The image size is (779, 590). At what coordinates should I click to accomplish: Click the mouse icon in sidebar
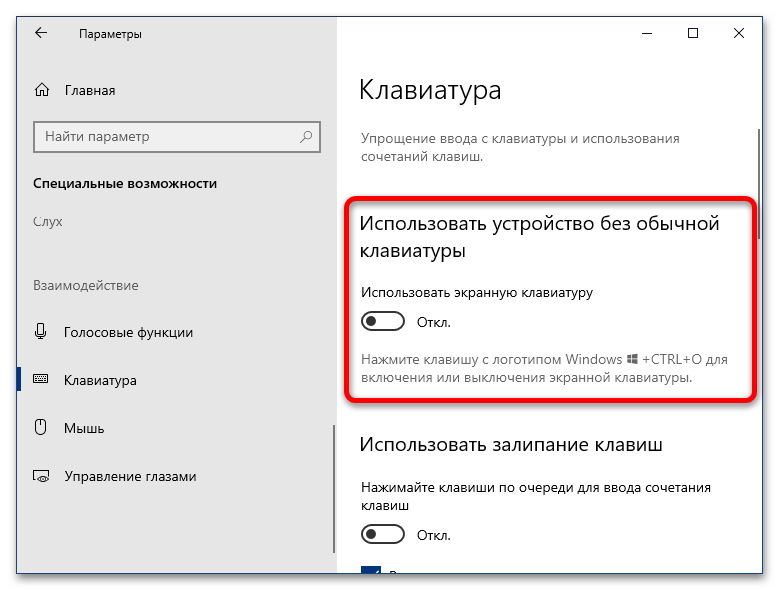41,427
